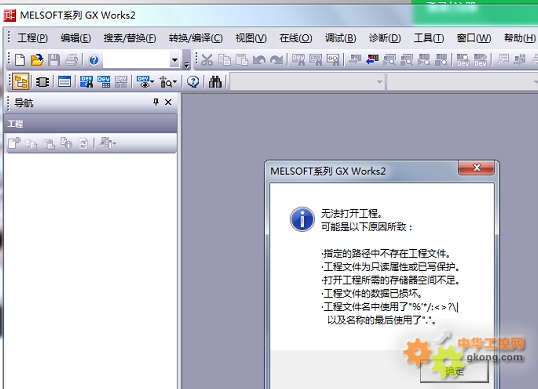Open the first empty gray toolbar combo box

point(307,82)
